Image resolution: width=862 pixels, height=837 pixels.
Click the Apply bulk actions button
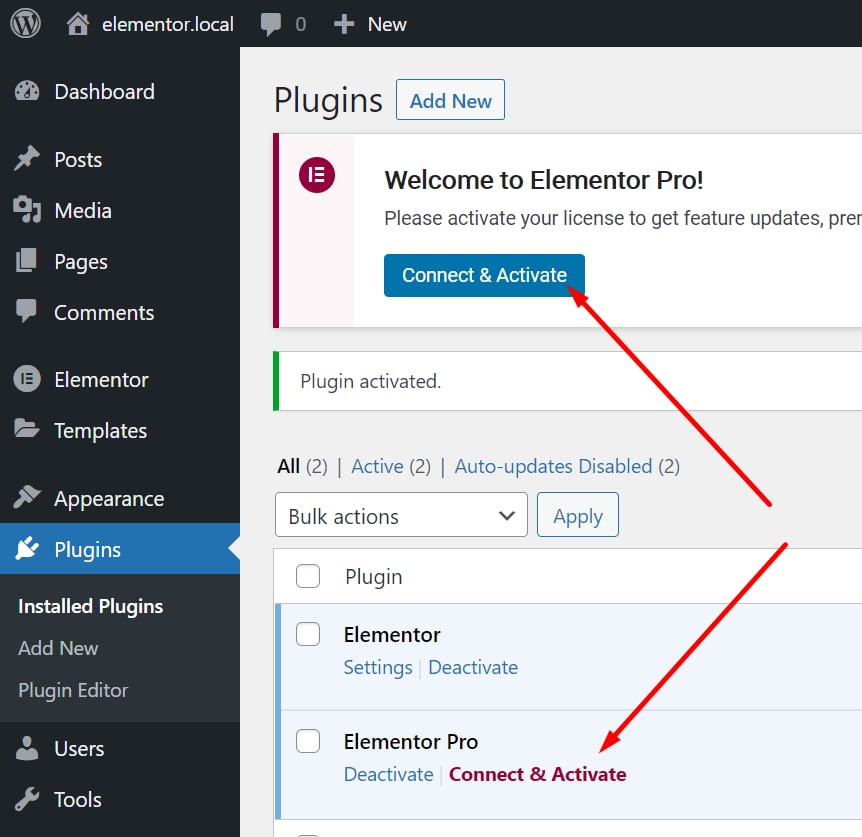[x=578, y=515]
